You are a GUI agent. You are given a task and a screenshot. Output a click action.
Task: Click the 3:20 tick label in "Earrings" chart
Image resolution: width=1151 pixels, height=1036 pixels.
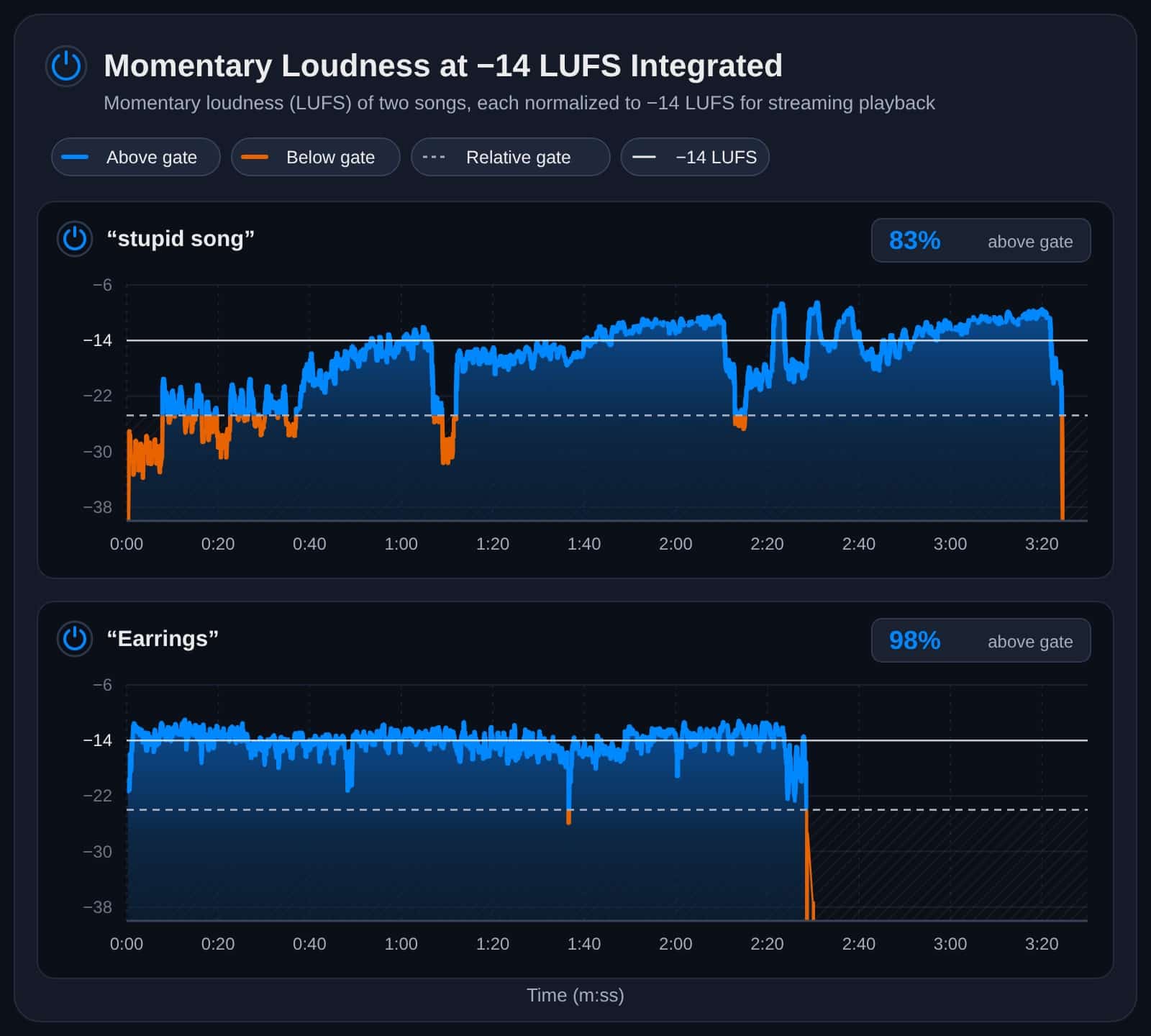coord(1042,944)
